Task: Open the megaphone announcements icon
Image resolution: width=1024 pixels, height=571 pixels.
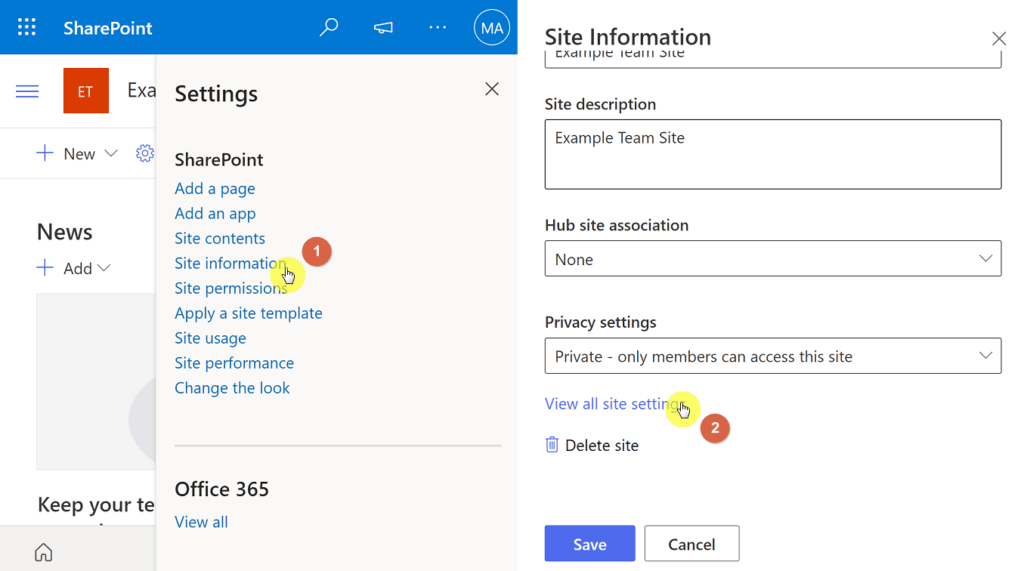Action: pos(383,27)
